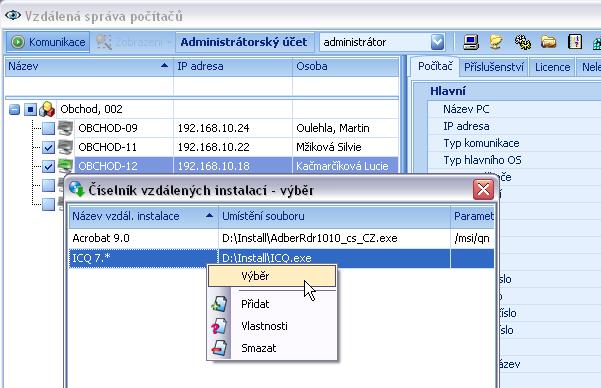Sort by the Osoba column header
The image size is (601, 388).
click(345, 66)
